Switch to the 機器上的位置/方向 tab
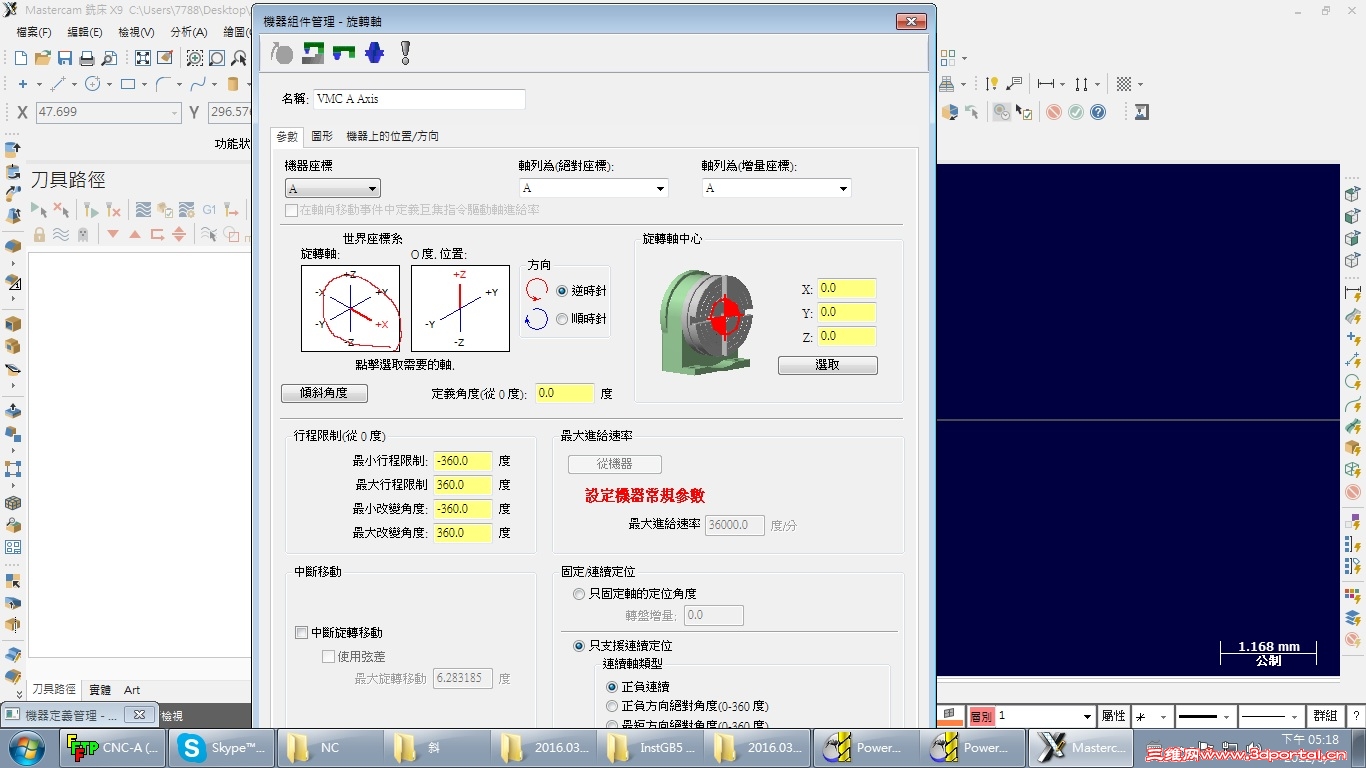 (x=392, y=136)
